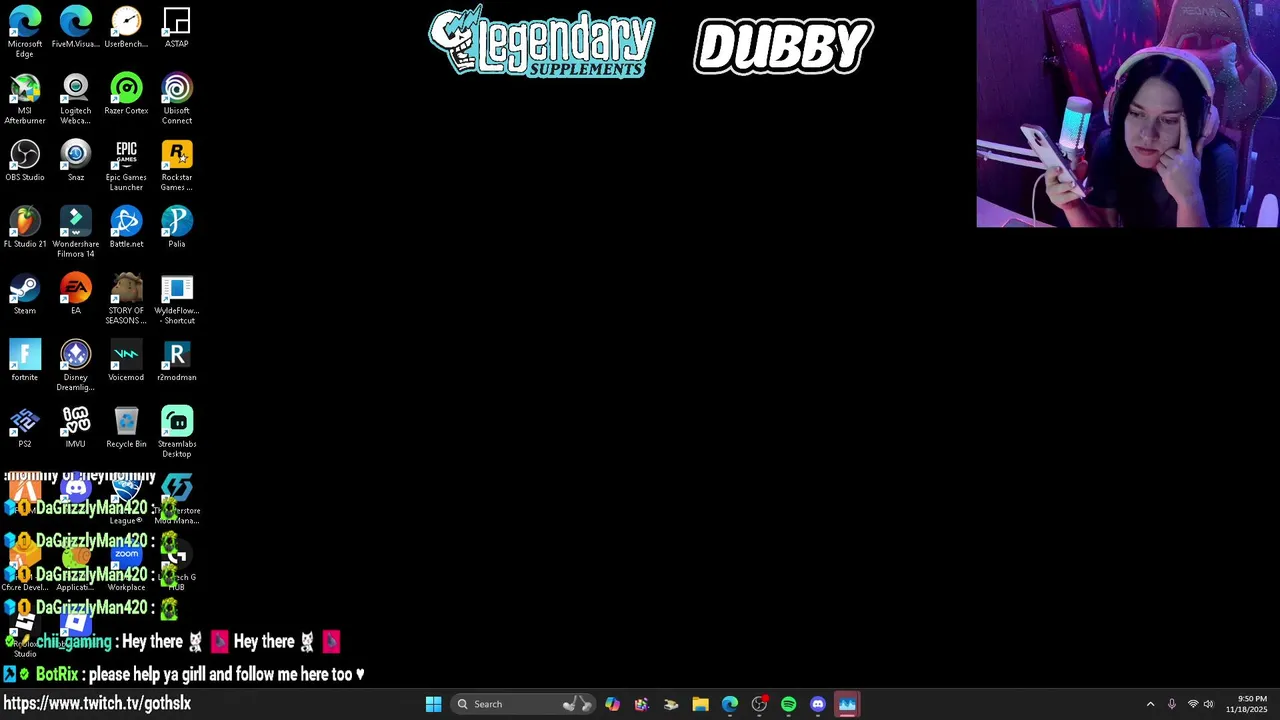Open the volume tray icon

pos(1208,704)
